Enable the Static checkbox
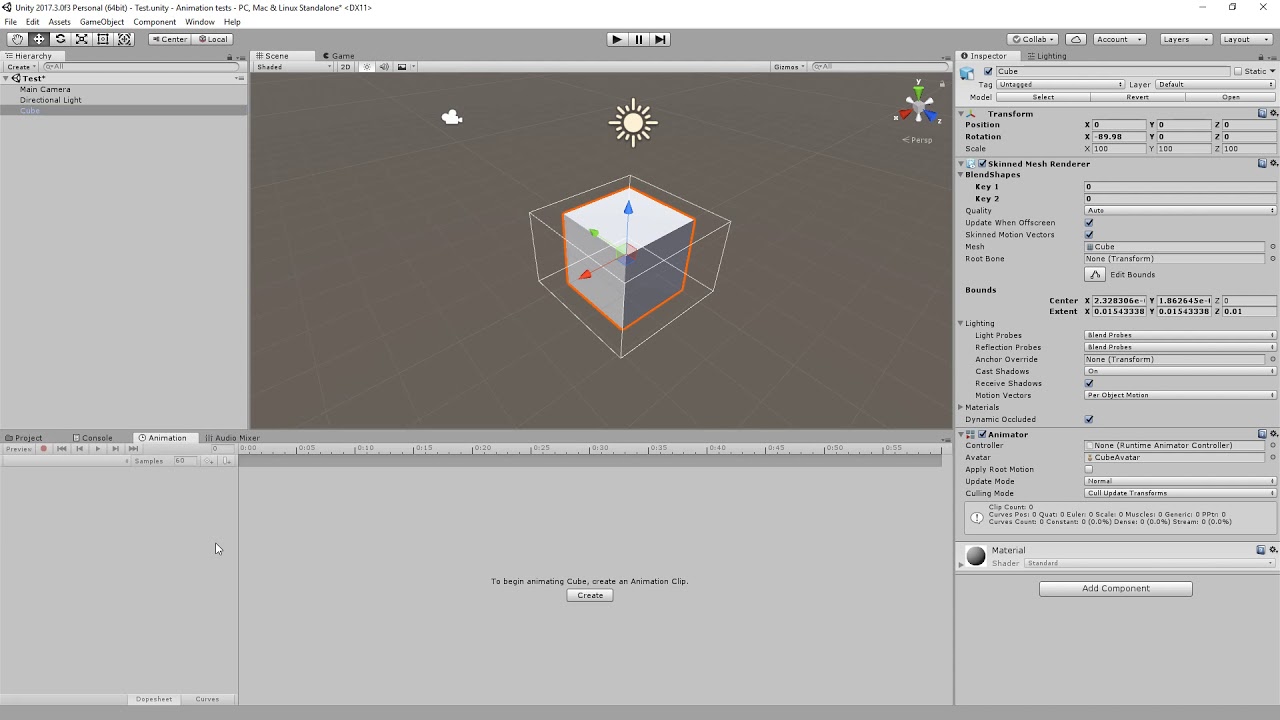The image size is (1280, 720). 1238,72
